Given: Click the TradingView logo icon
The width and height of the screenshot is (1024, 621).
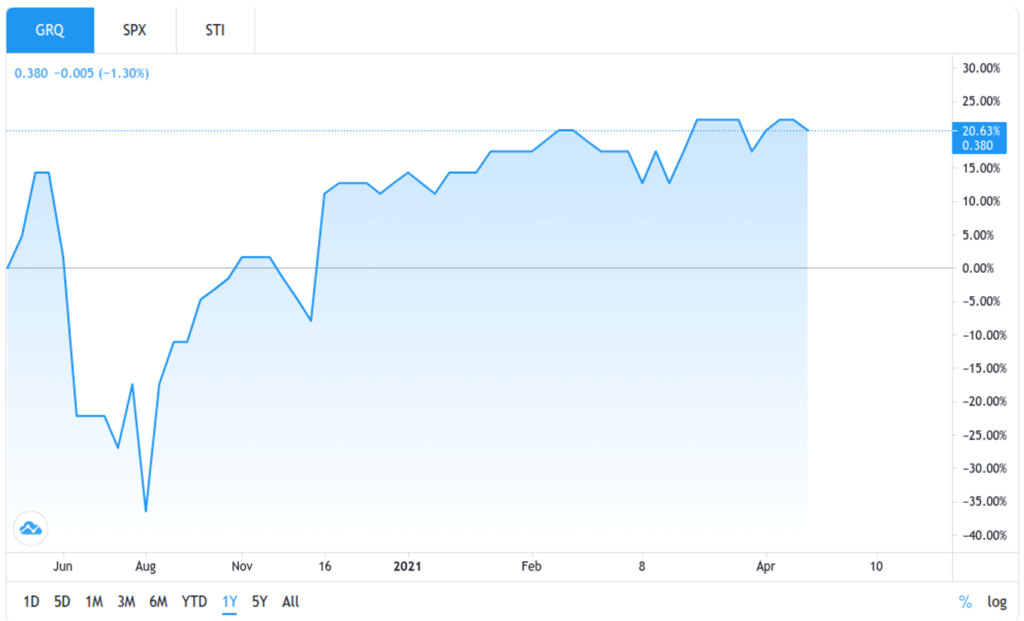Looking at the screenshot, I should coord(31,527).
